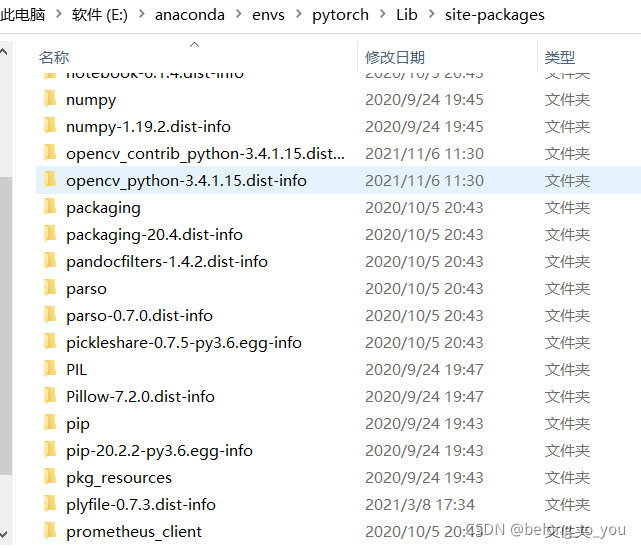The height and width of the screenshot is (548, 641).
Task: Select opencv_python-3.4.1.15.dist-info folder name
Action: pos(186,181)
